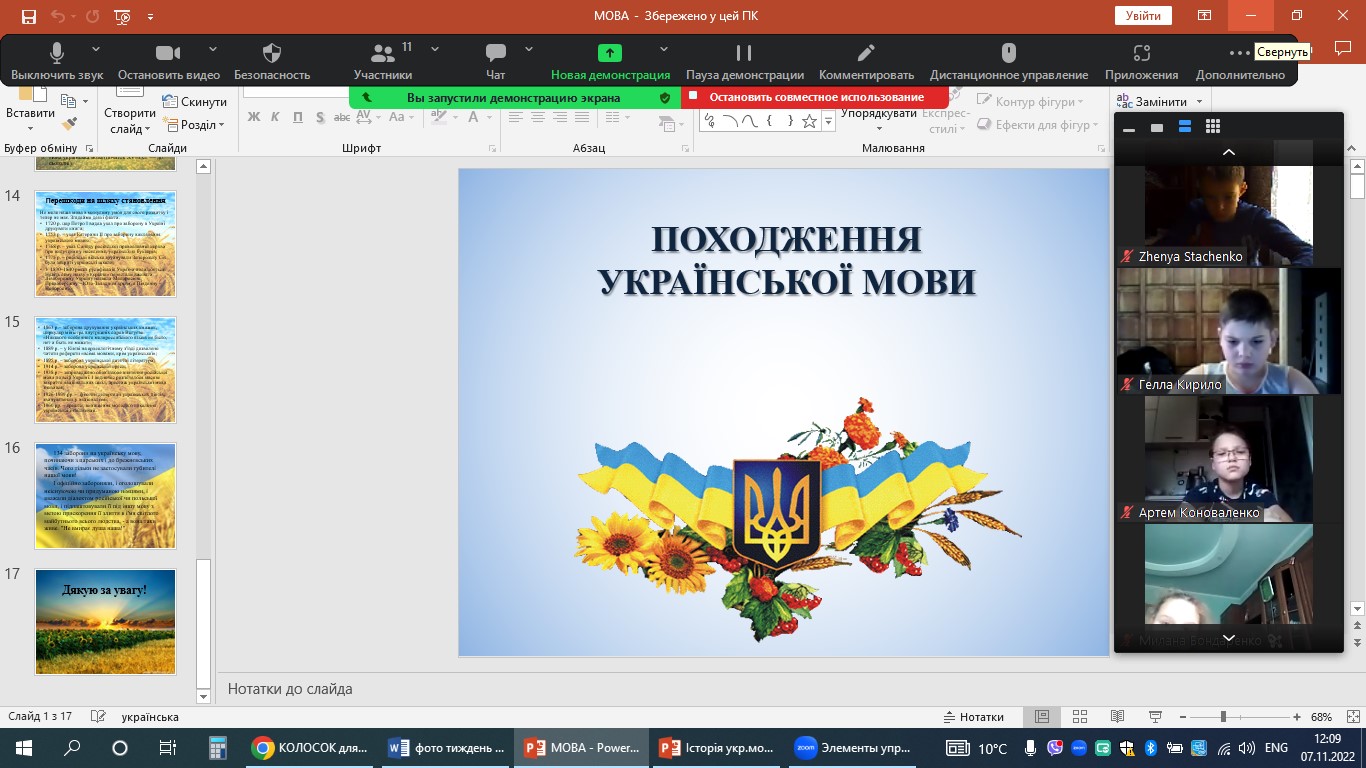Open Zoom More options ellipsis
The height and width of the screenshot is (768, 1366).
1239,62
